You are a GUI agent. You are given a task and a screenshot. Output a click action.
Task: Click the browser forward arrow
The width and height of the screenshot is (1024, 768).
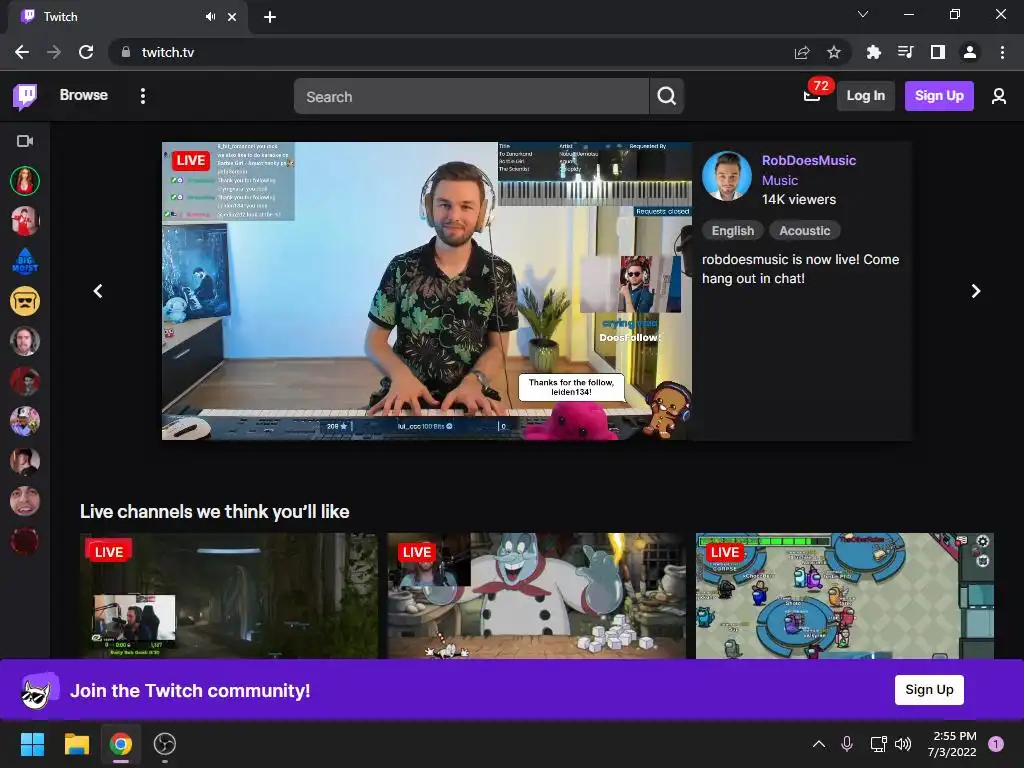tap(54, 52)
